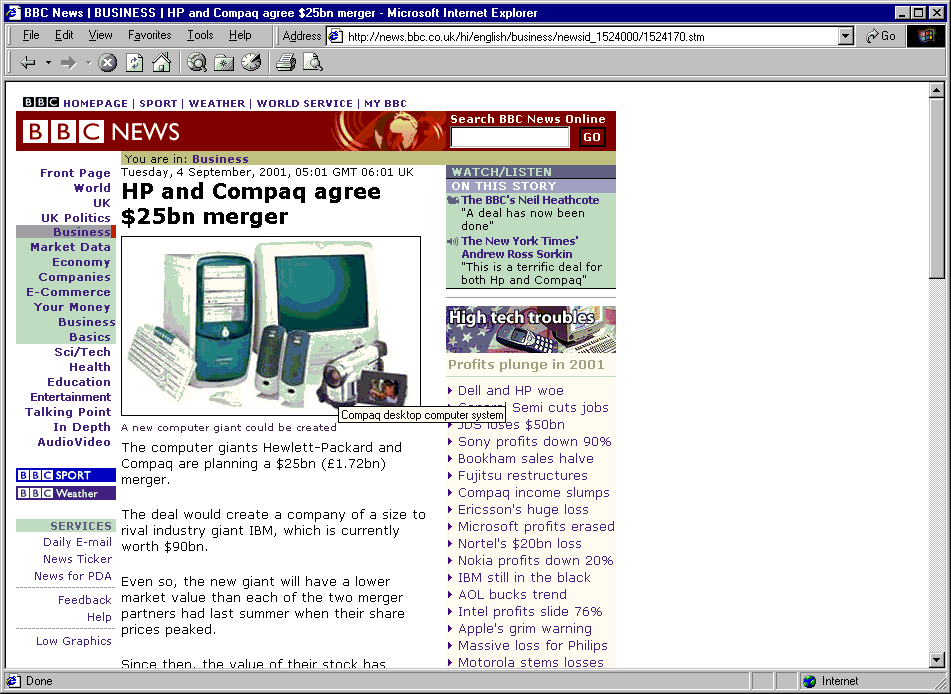
Task: Click the red GO search button
Action: click(591, 138)
